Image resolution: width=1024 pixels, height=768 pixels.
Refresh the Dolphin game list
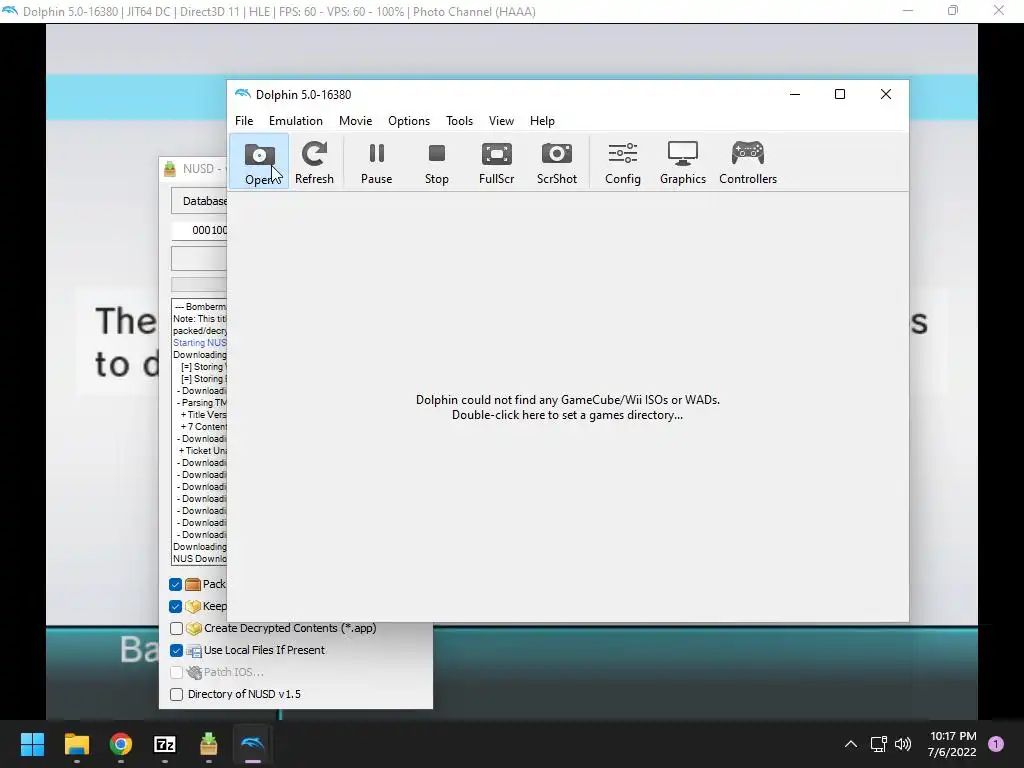(314, 163)
